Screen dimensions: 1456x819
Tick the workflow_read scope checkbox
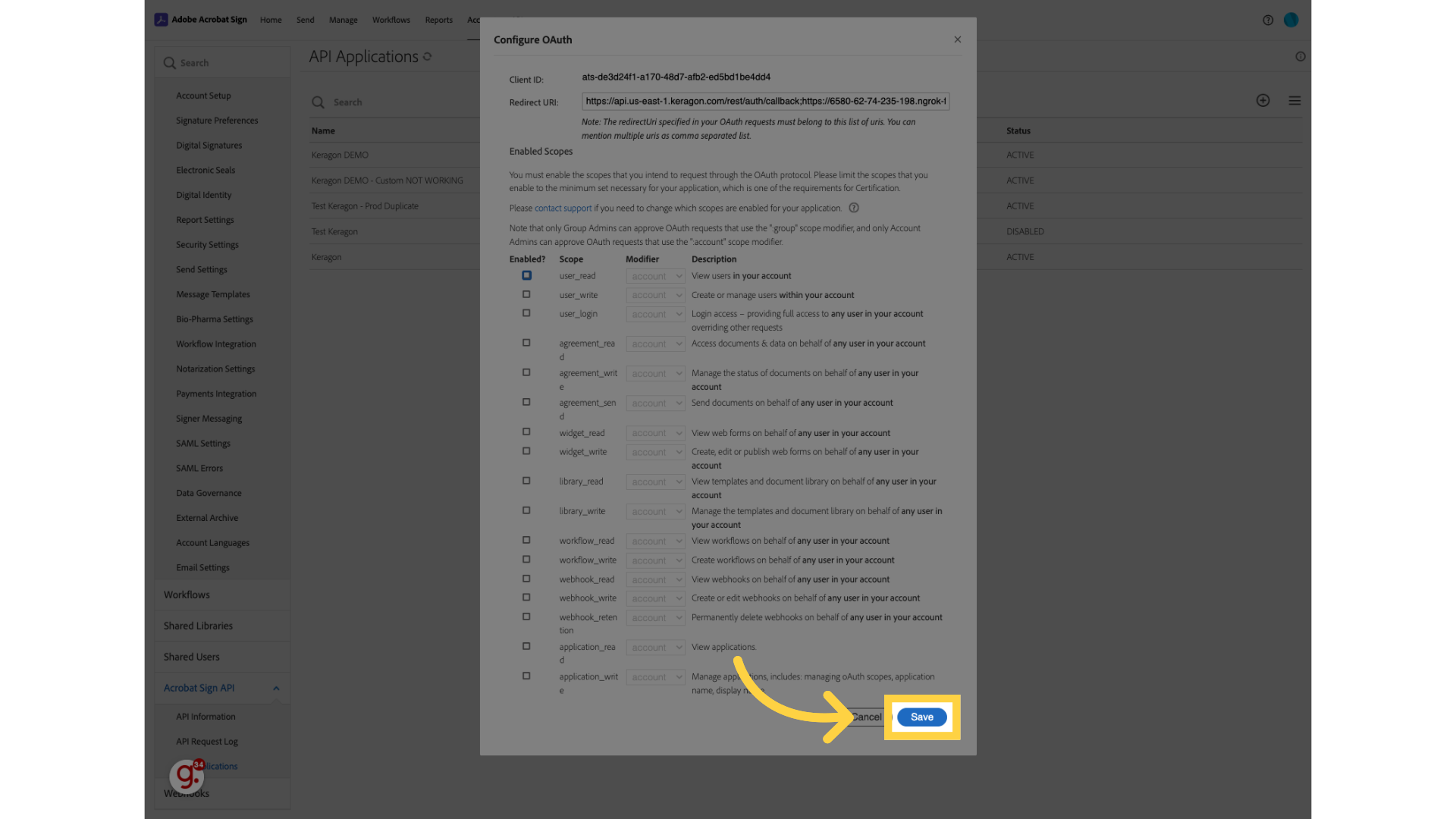tap(526, 540)
